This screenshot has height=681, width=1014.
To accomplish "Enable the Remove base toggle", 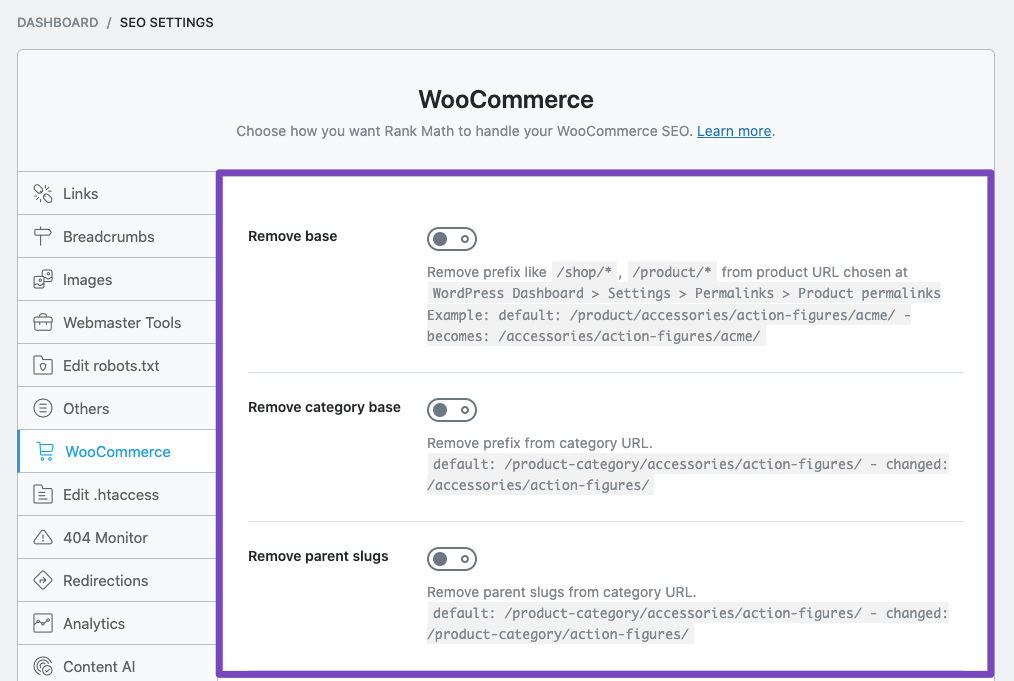I will (451, 239).
